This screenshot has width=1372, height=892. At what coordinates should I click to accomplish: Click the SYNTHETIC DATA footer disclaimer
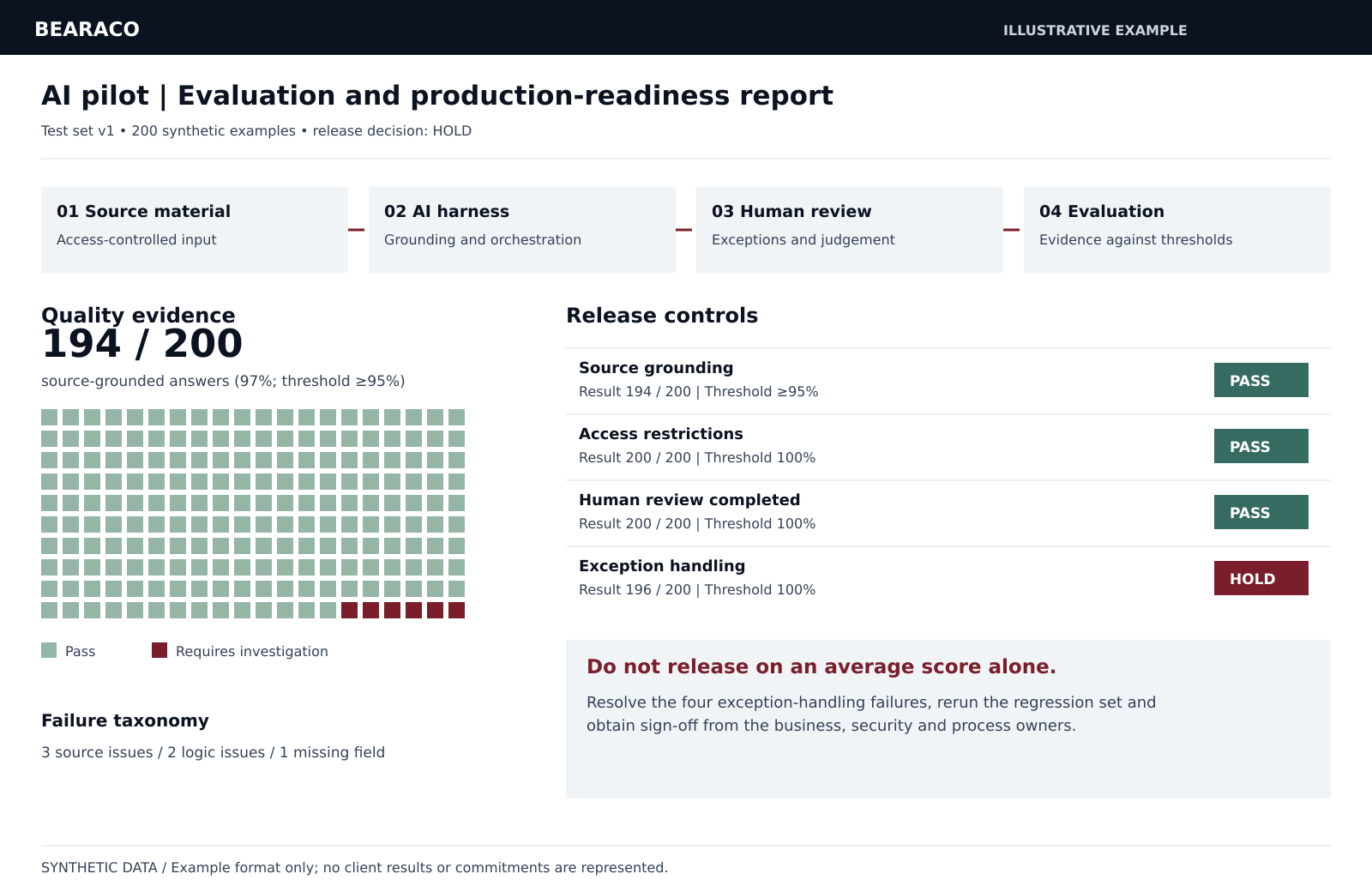(354, 867)
